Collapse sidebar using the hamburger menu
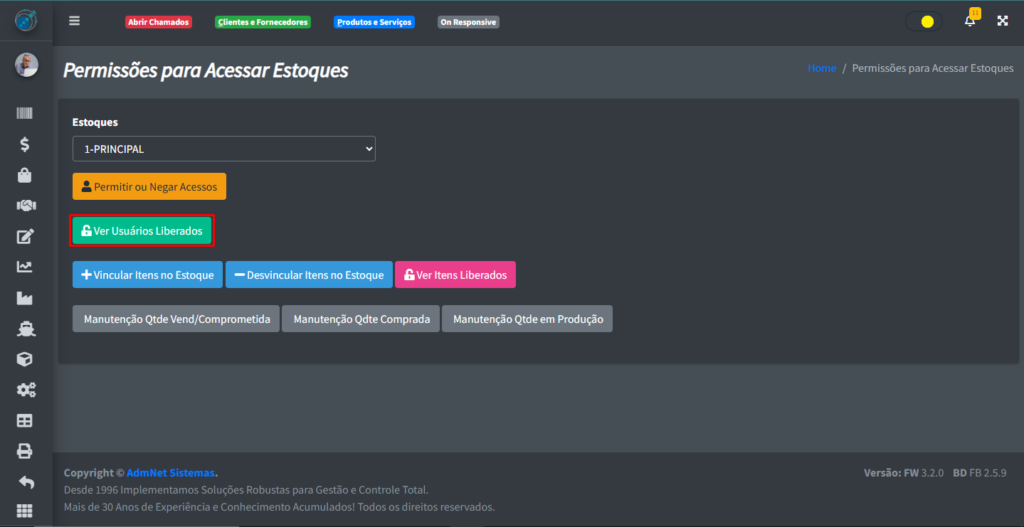The height and width of the screenshot is (527, 1024). tap(74, 21)
